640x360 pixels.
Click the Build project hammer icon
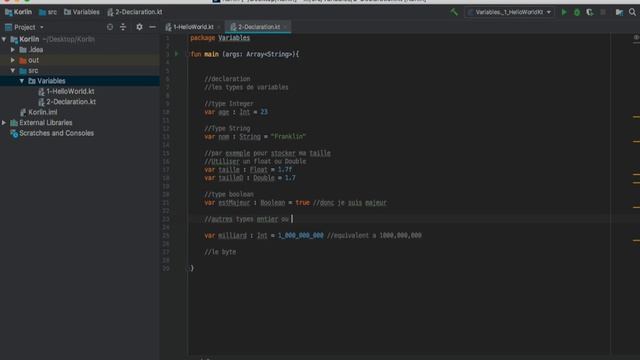(454, 12)
